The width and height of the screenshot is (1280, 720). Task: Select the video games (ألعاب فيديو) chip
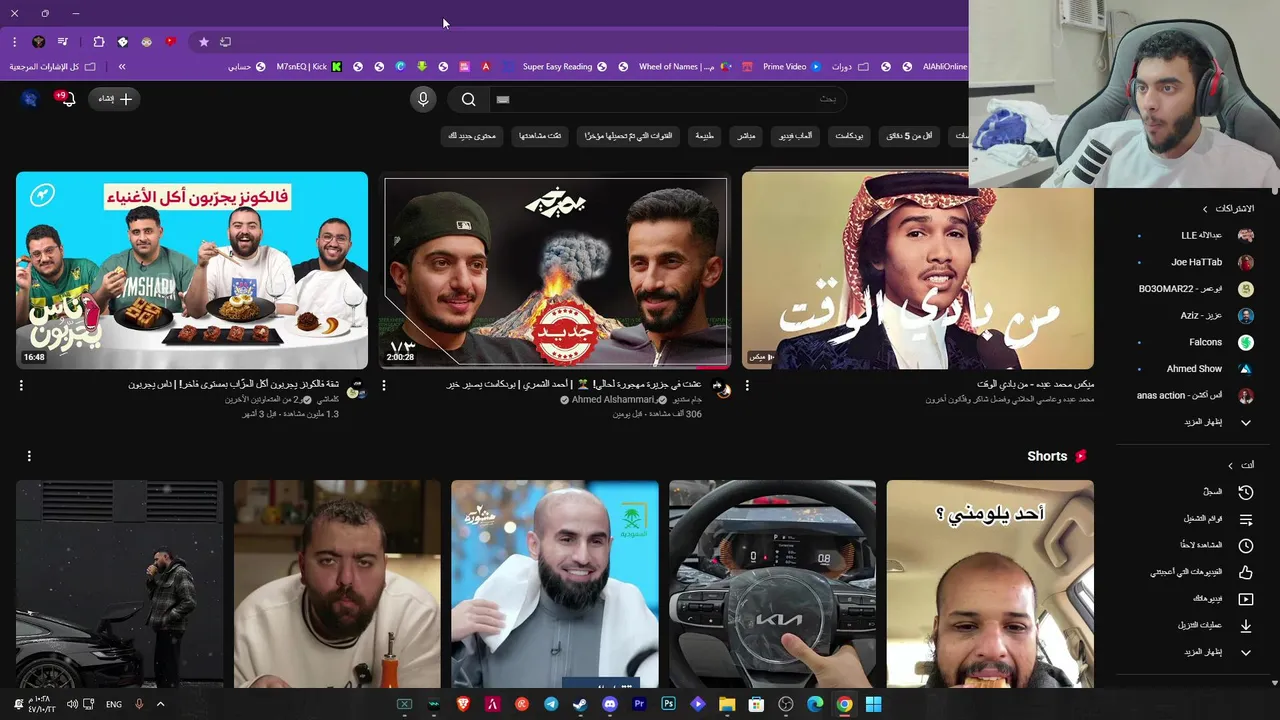[x=796, y=135]
